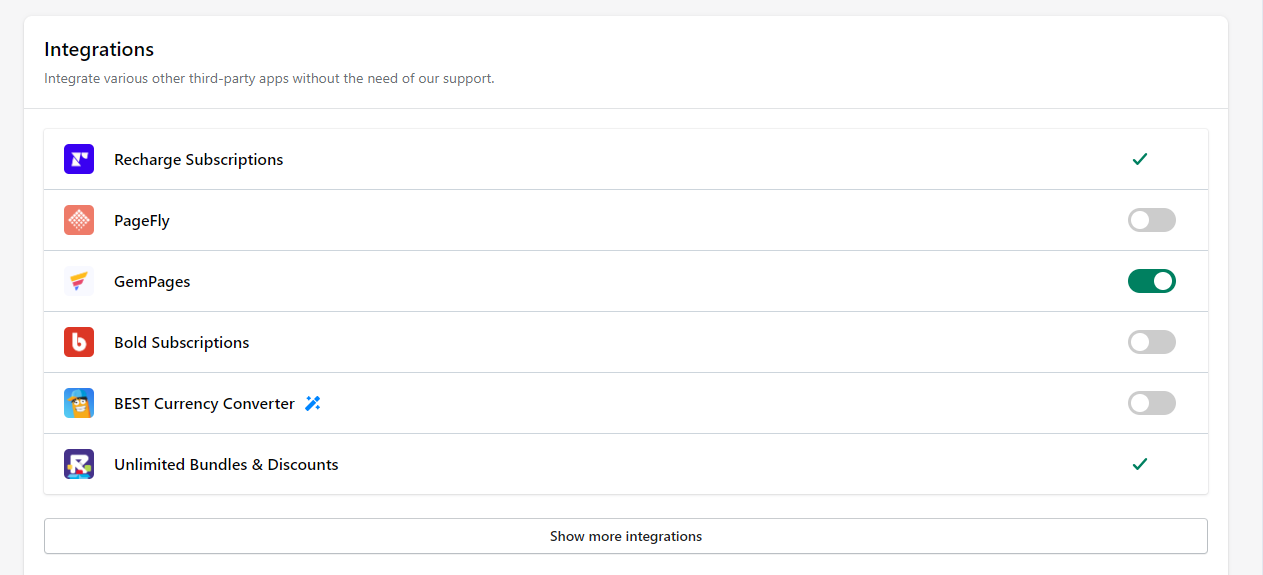Disable the GemPages integration toggle
Image resolution: width=1263 pixels, height=575 pixels.
point(1151,281)
